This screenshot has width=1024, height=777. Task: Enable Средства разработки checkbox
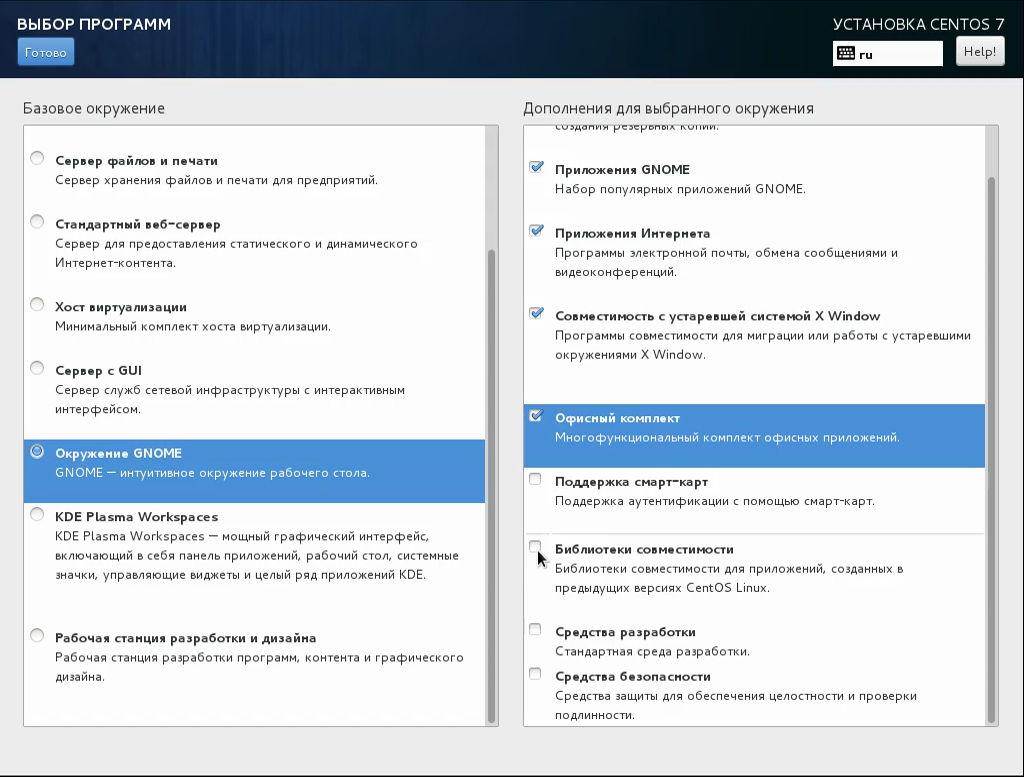tap(535, 629)
